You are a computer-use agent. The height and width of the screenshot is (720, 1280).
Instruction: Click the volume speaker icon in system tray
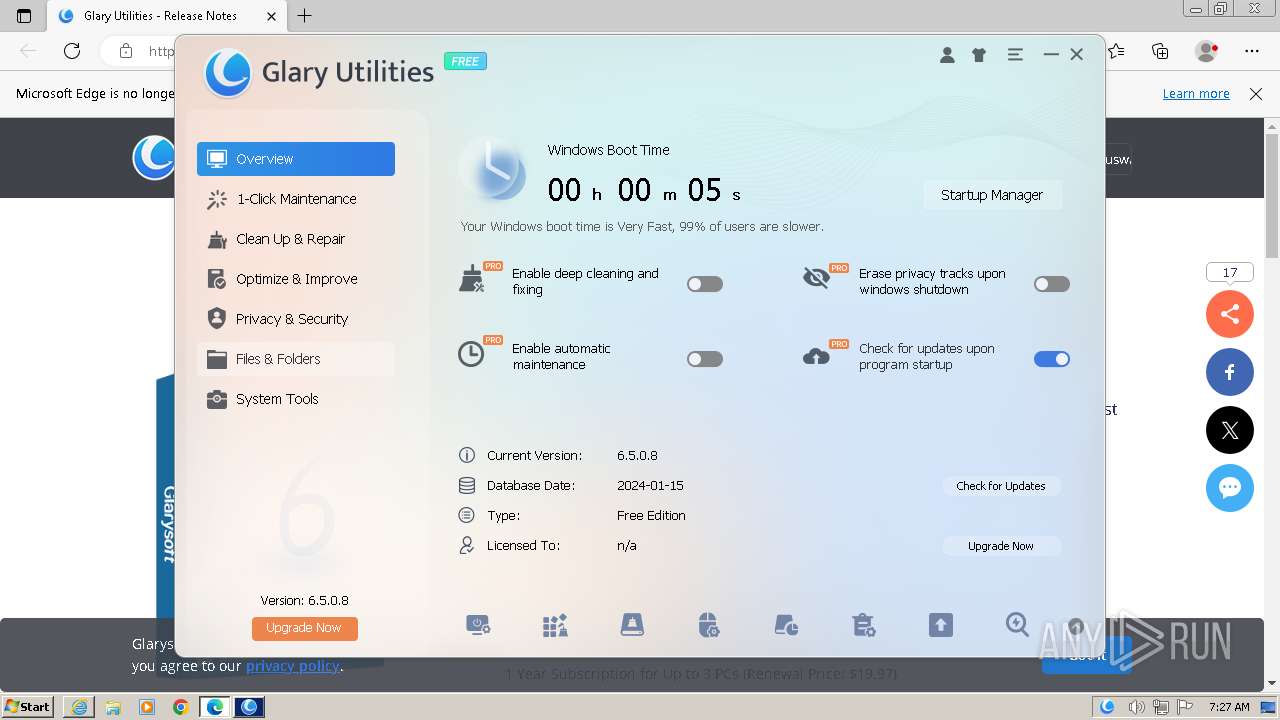(x=1136, y=707)
